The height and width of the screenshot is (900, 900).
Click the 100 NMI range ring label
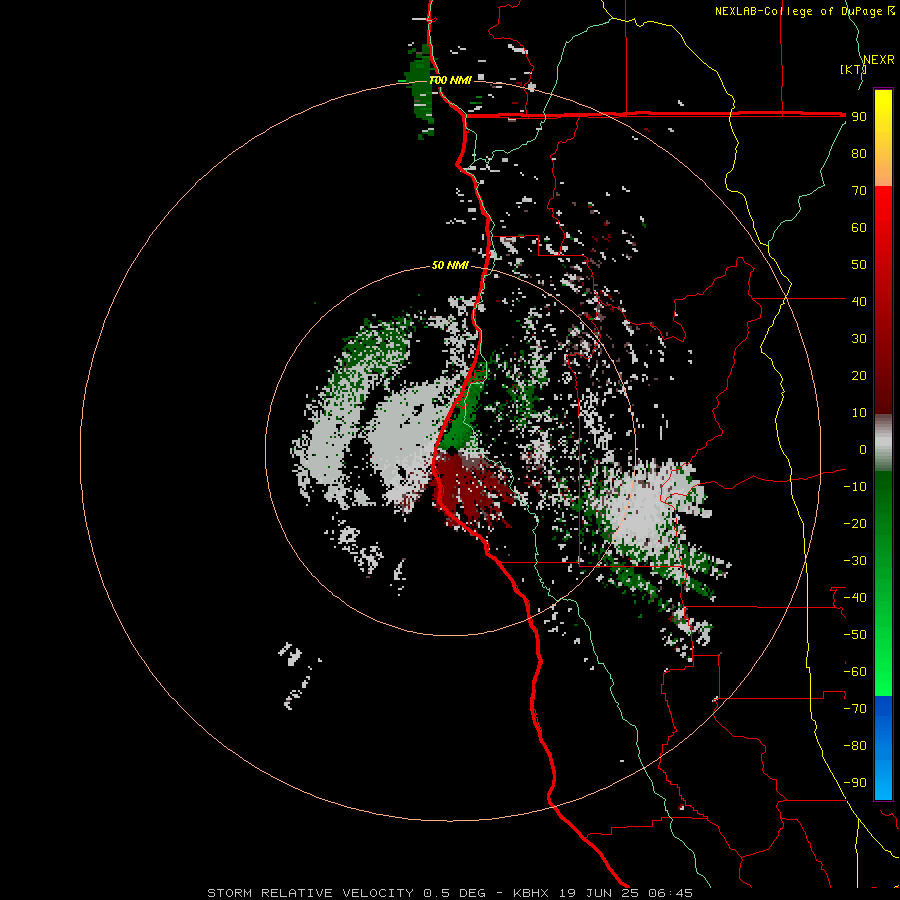450,80
